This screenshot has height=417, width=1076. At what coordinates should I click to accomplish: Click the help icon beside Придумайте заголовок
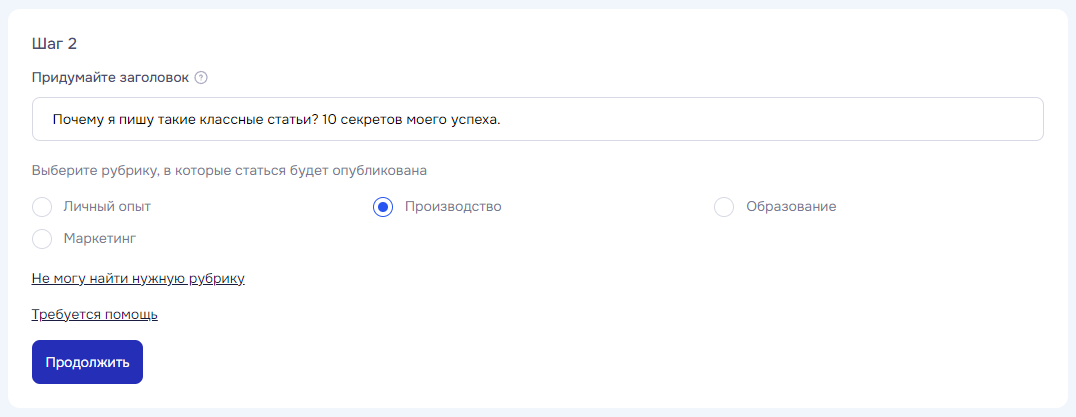coord(201,78)
